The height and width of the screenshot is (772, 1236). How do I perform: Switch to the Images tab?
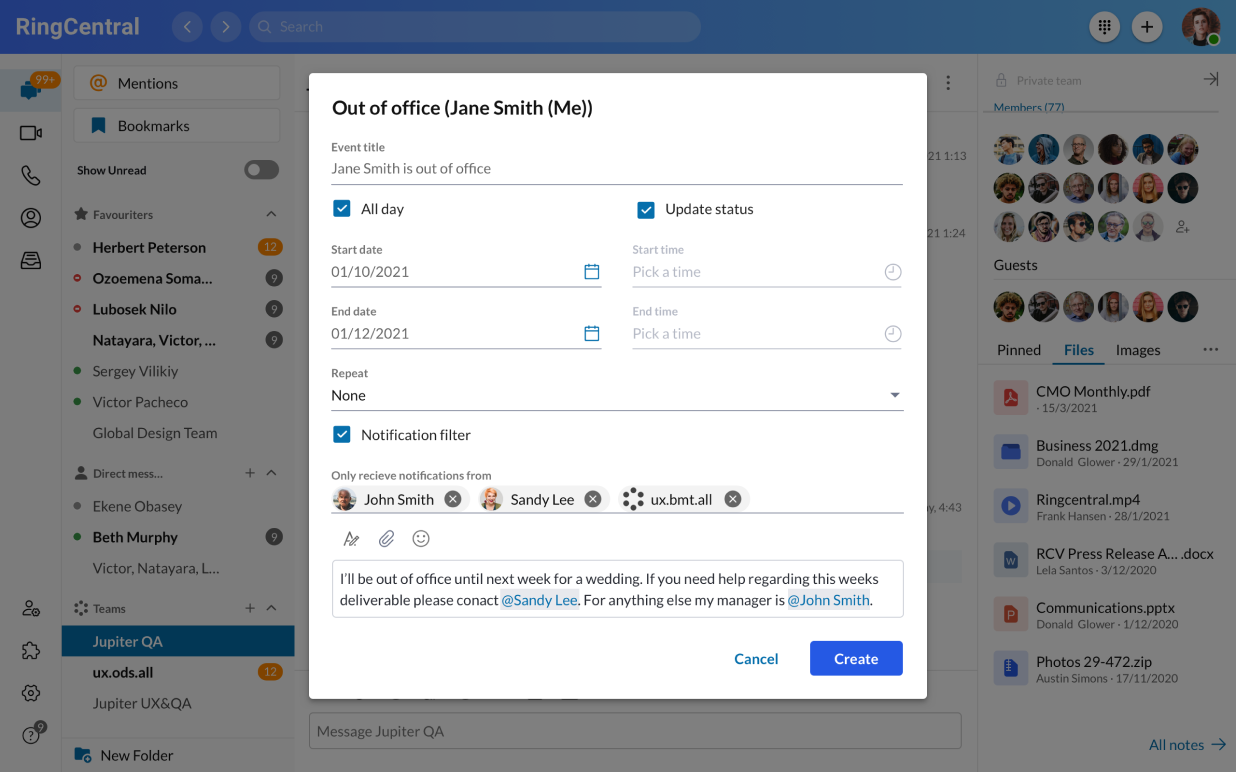1139,350
